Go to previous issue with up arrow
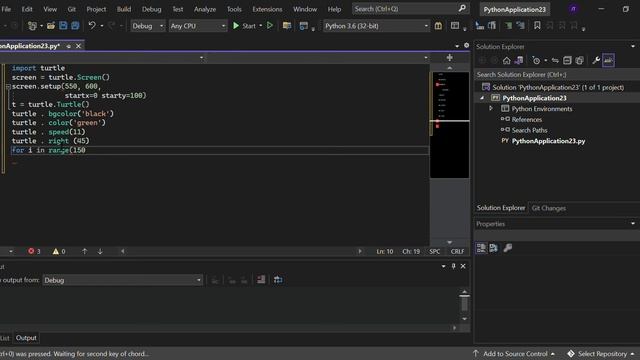 coord(84,251)
